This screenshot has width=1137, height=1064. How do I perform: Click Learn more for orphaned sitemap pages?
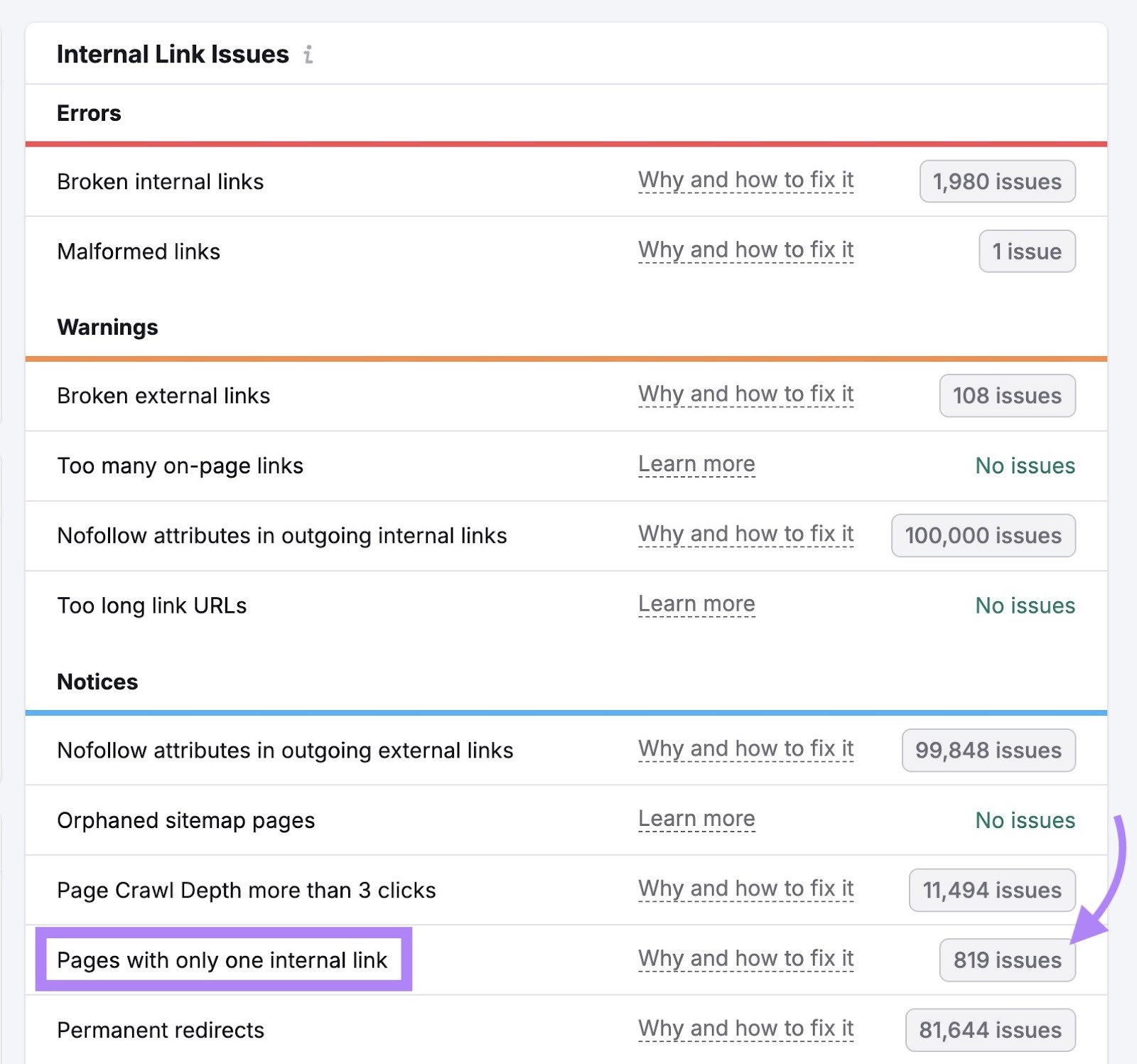click(x=696, y=819)
